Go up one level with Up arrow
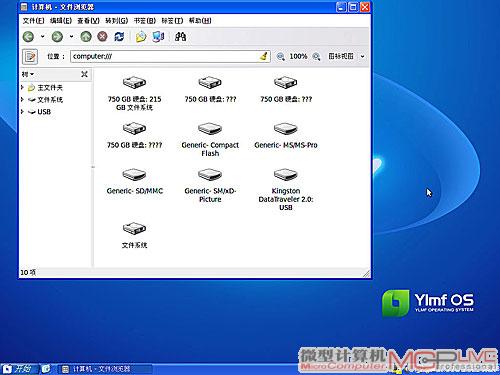The height and width of the screenshot is (375, 500). coord(86,37)
